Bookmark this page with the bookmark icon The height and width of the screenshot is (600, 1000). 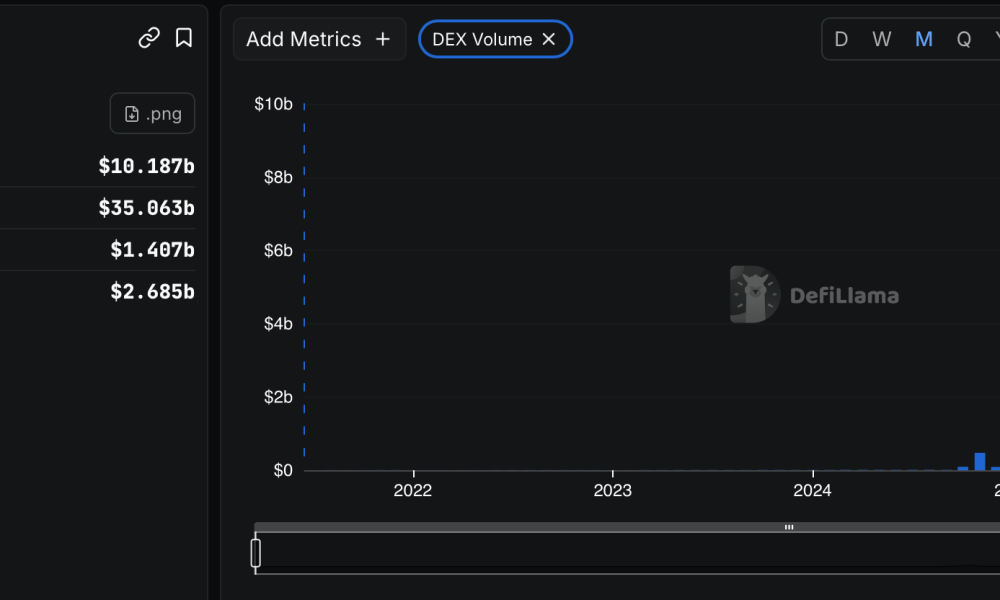point(184,38)
